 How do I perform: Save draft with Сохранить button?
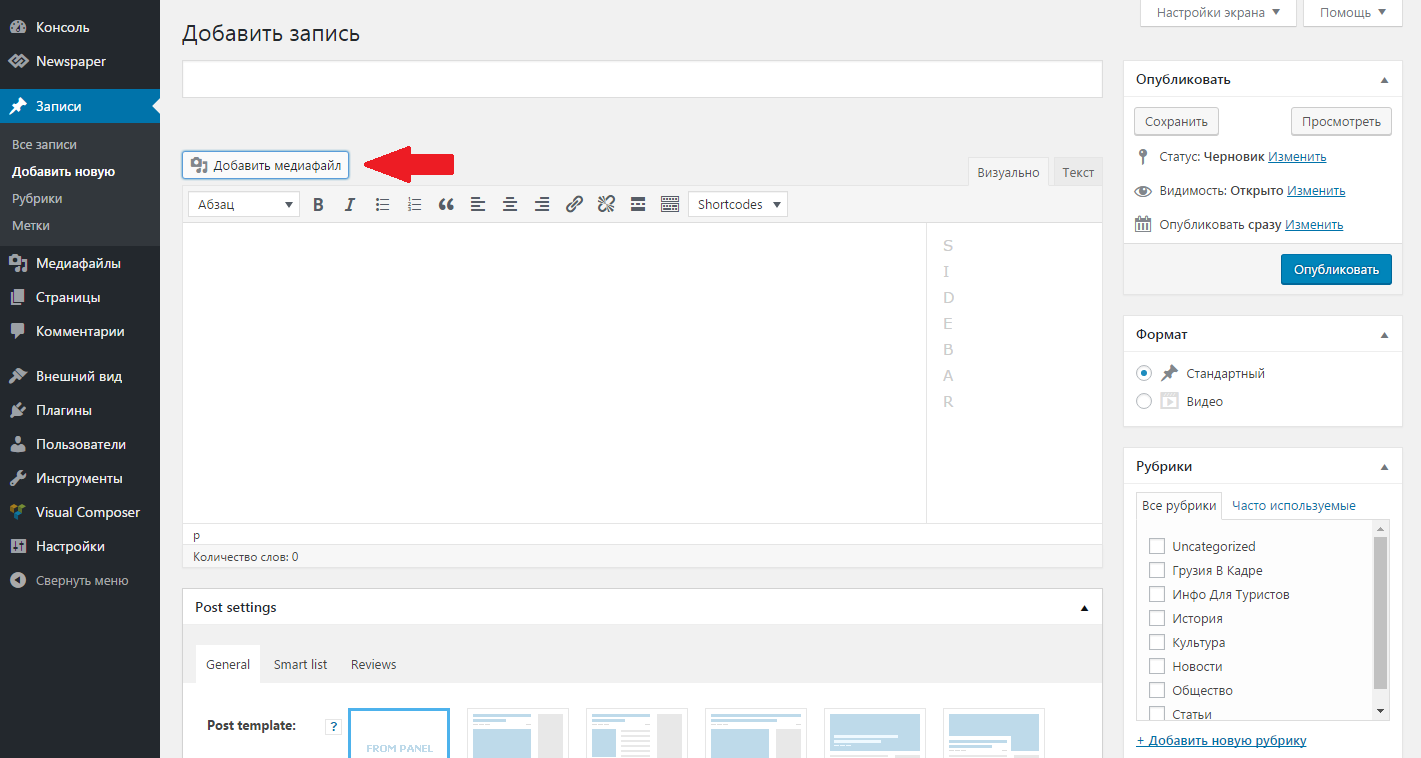(x=1177, y=121)
